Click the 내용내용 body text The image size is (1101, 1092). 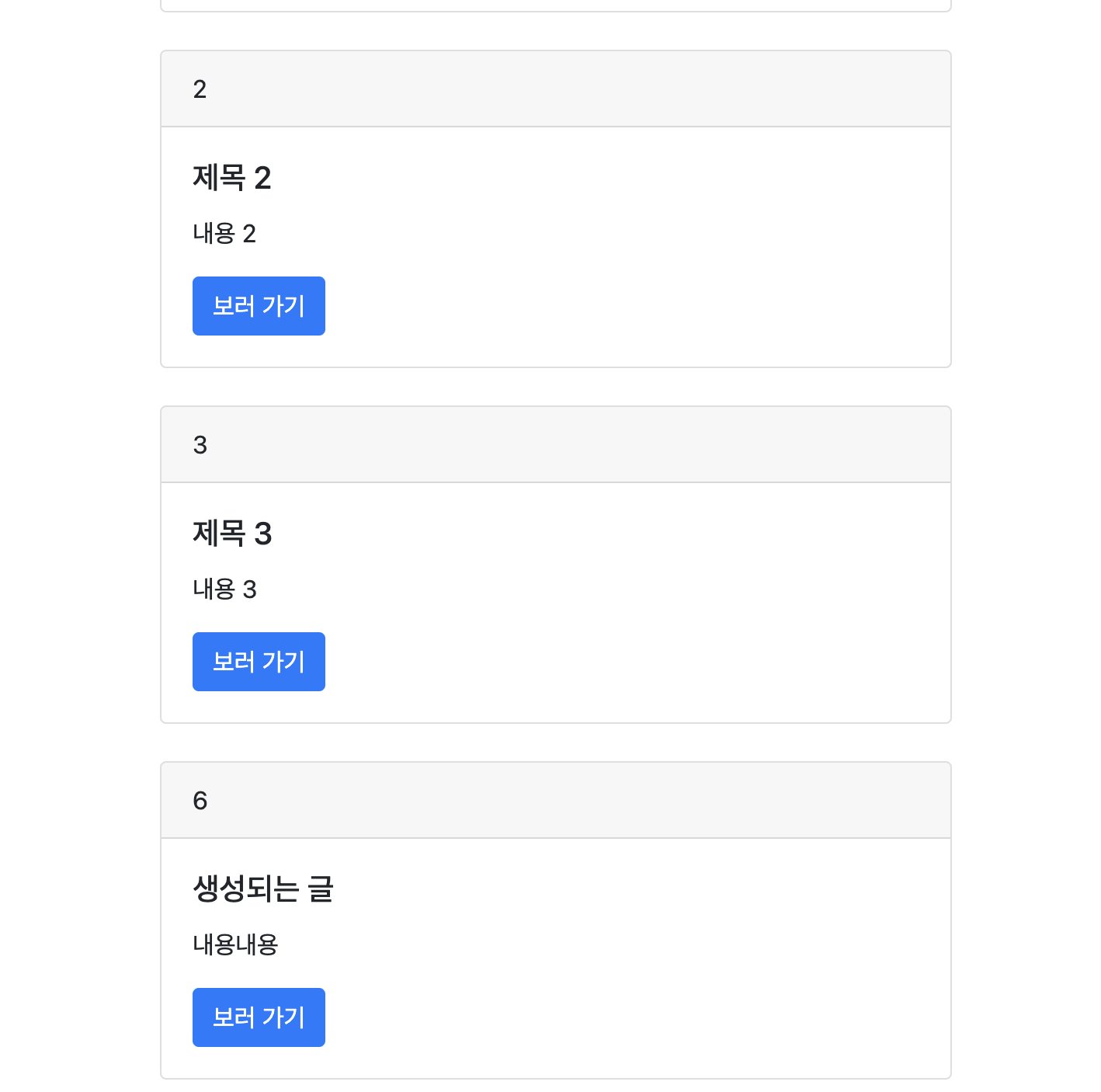point(235,945)
